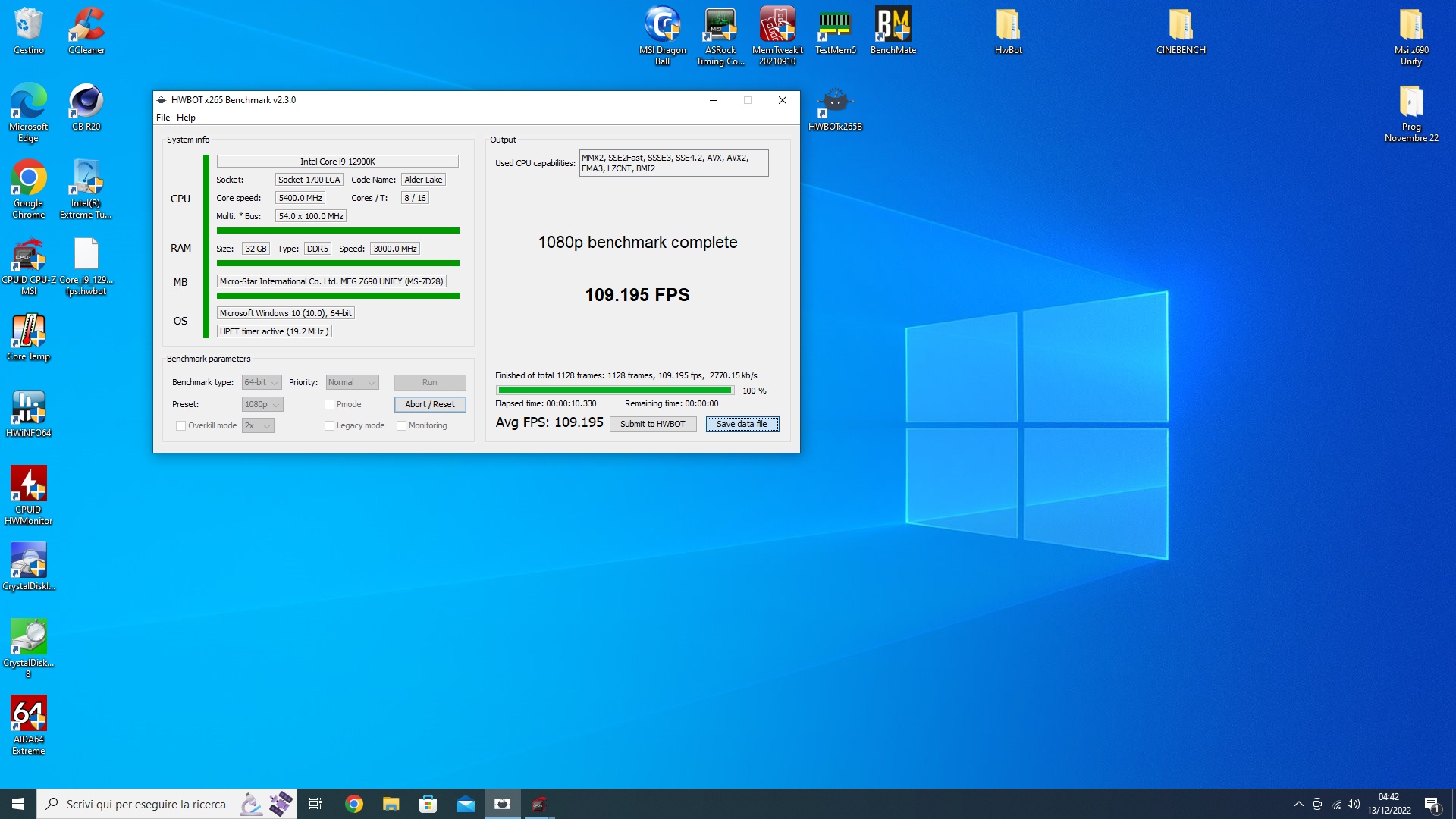Launch Google Chrome desktop shortcut
1456x819 pixels.
coord(29,189)
